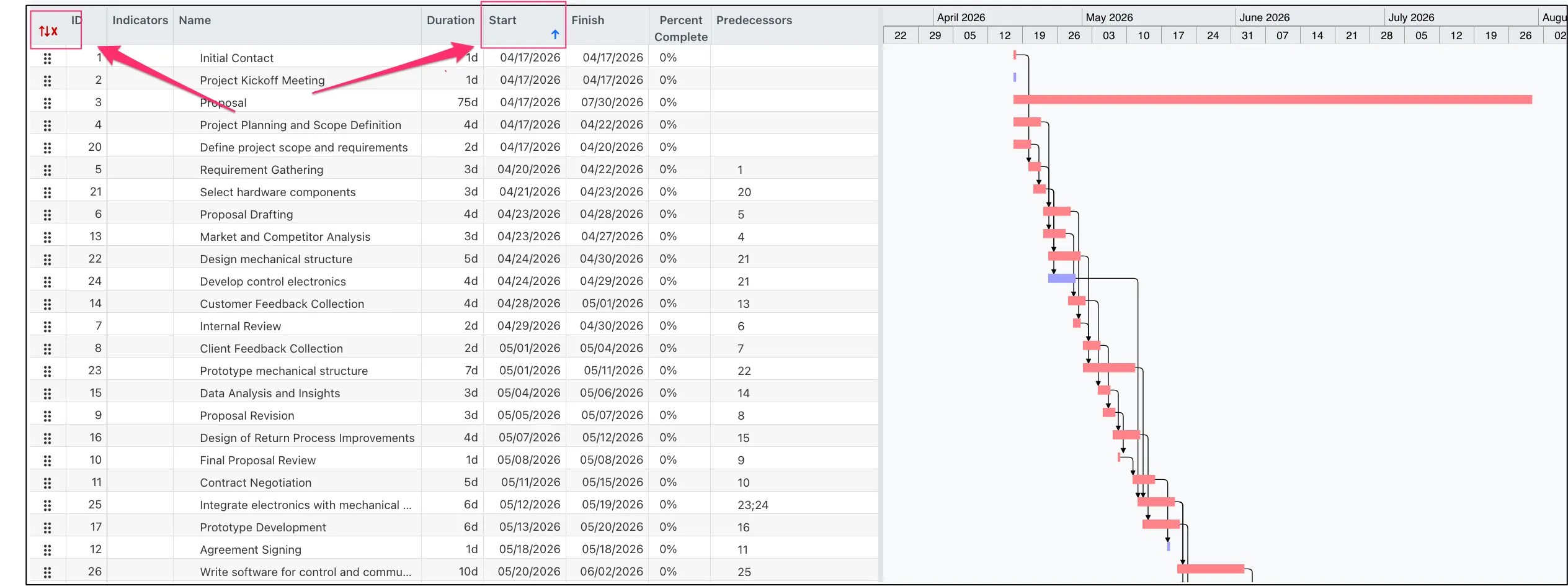Image resolution: width=1568 pixels, height=586 pixels.
Task: Click the Duration column header
Action: (x=450, y=20)
